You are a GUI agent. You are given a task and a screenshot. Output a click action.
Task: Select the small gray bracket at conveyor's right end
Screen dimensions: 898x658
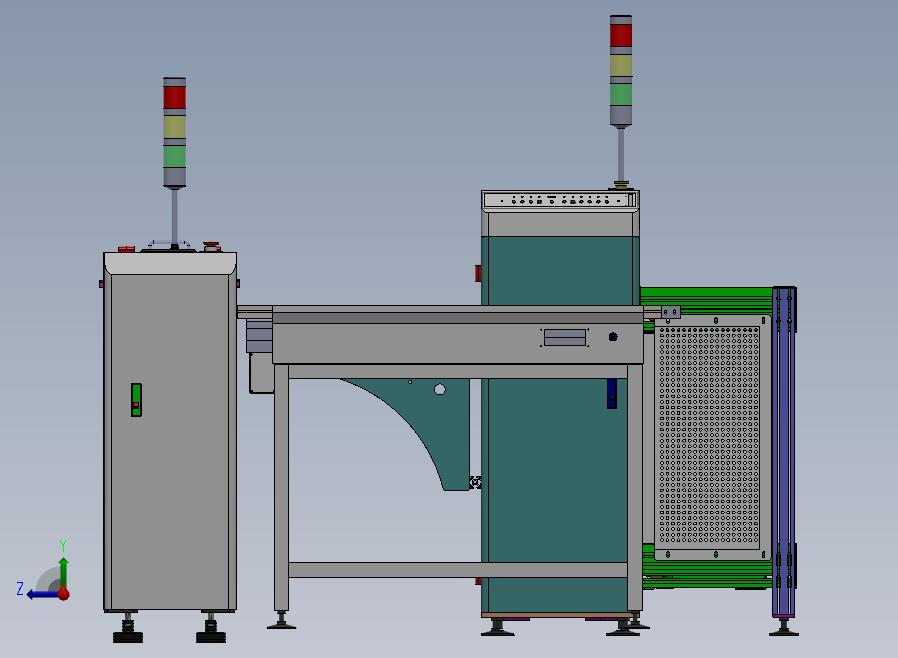point(671,312)
